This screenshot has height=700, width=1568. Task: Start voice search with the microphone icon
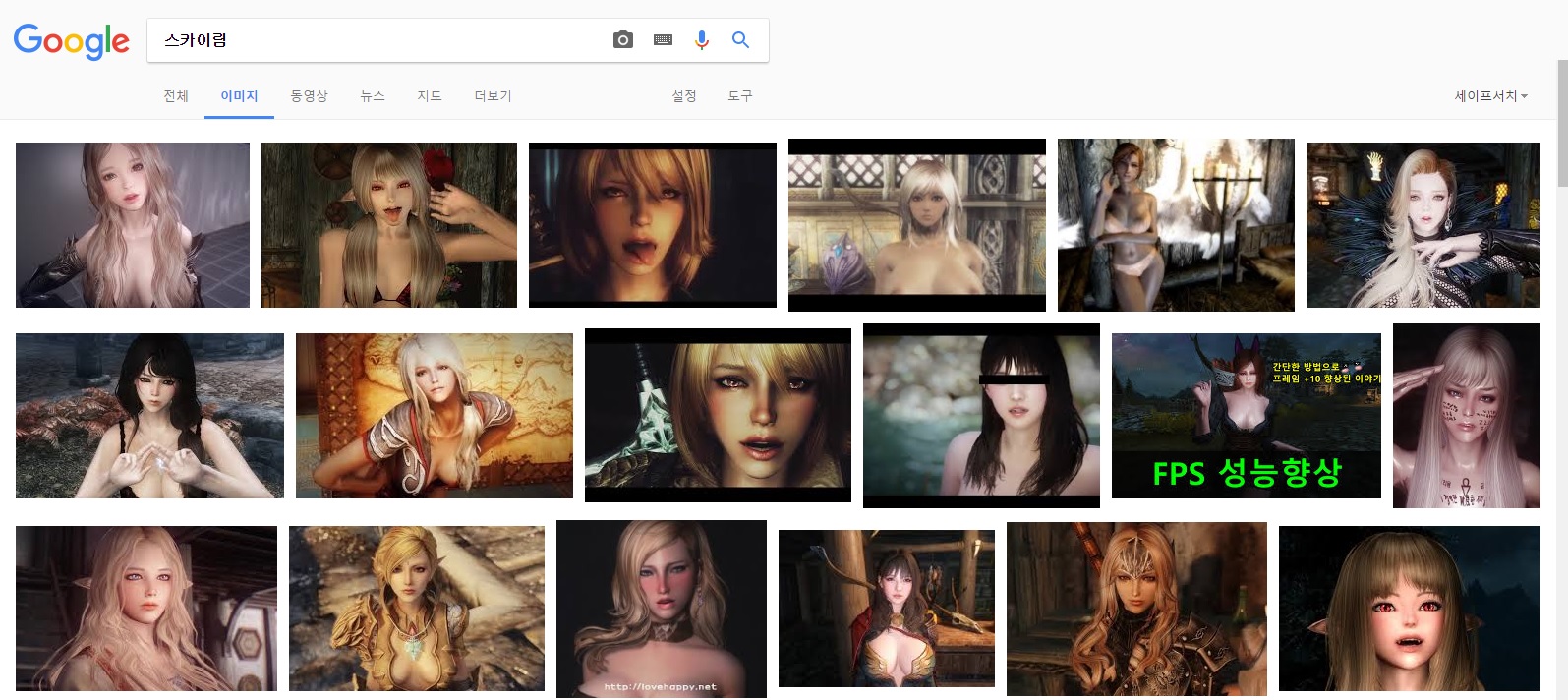click(x=701, y=40)
